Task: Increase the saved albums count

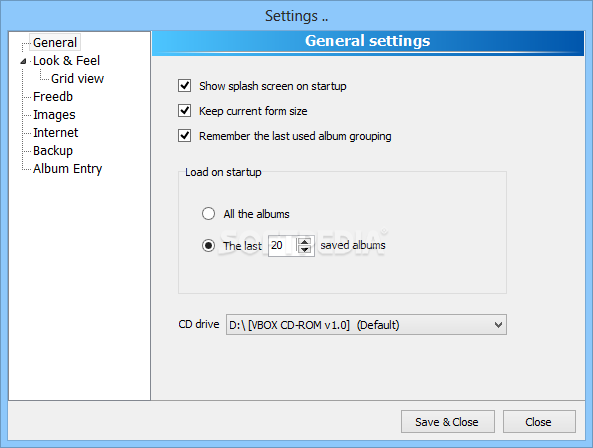Action: [304, 241]
